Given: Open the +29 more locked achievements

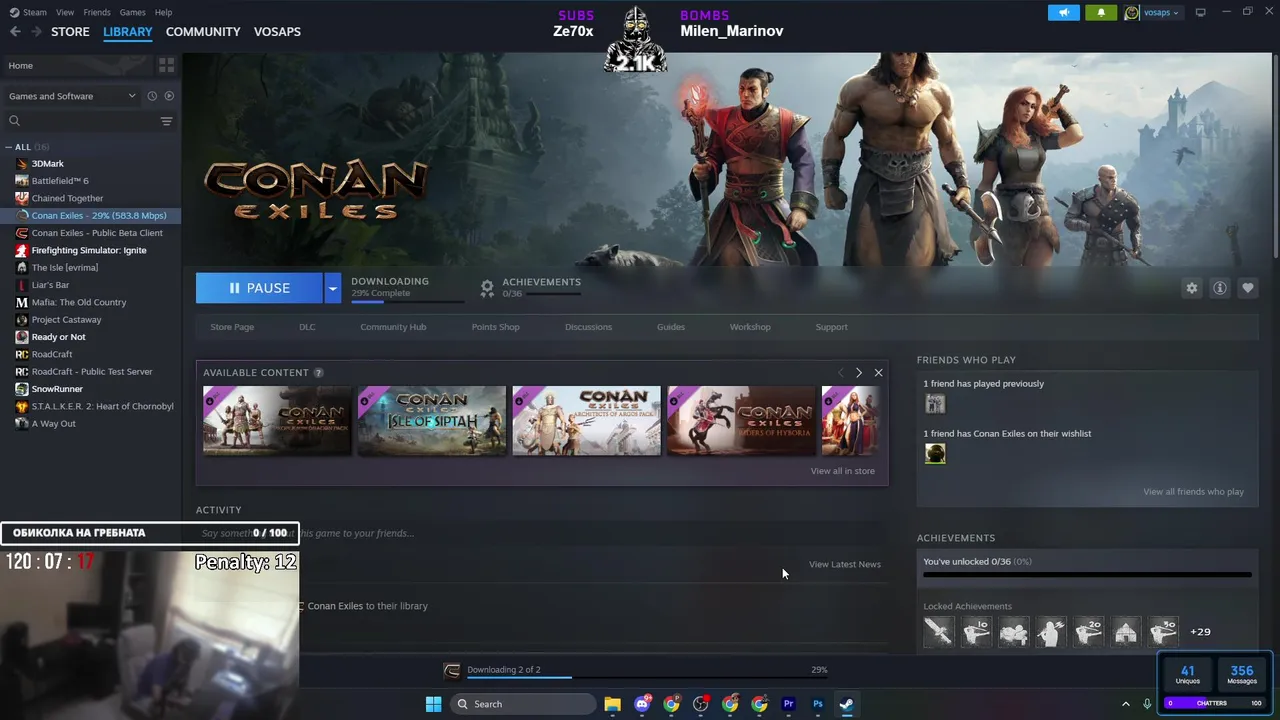Looking at the screenshot, I should tap(1200, 632).
